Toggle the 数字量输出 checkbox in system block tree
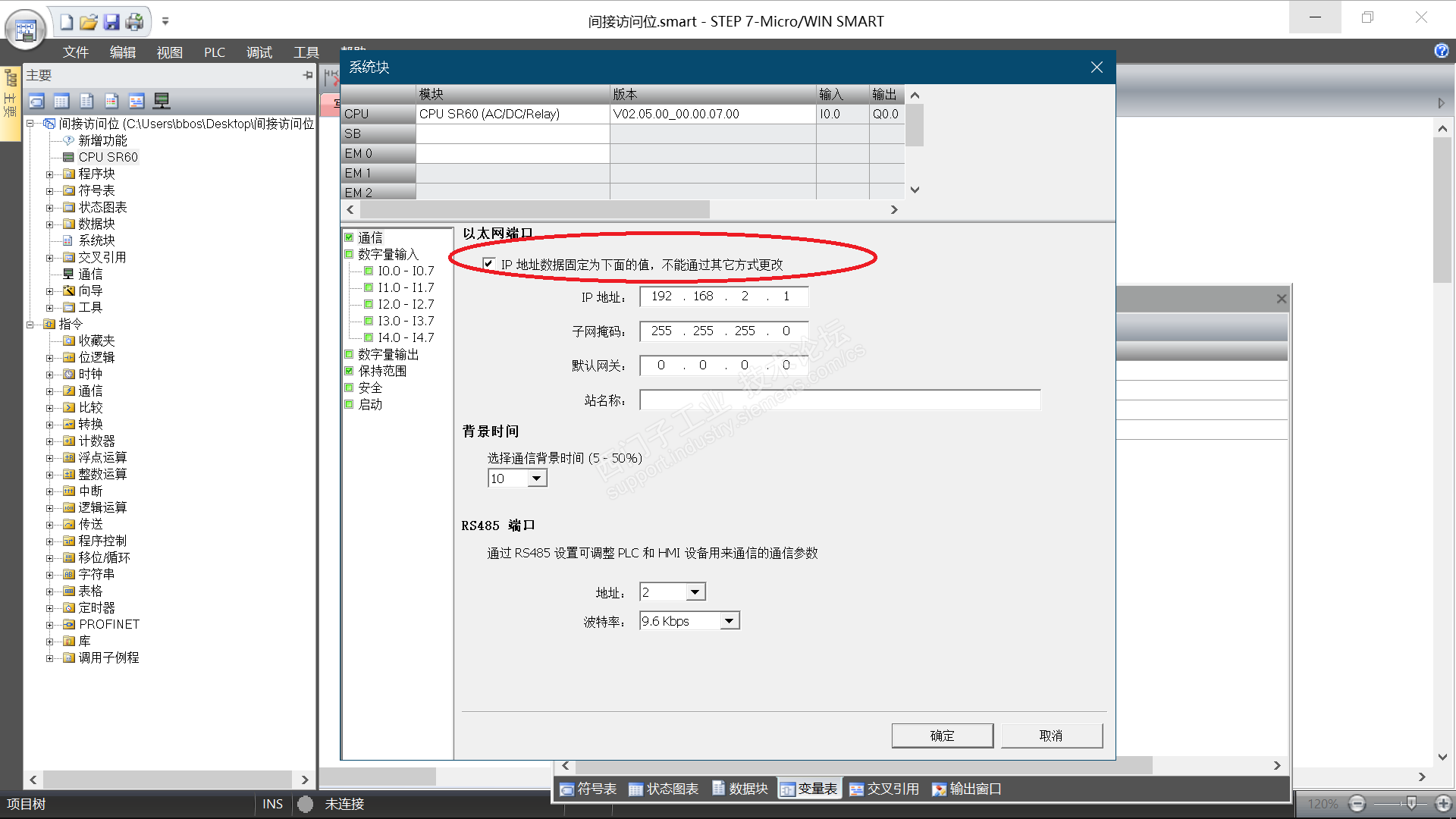Image resolution: width=1456 pixels, height=819 pixels. [x=349, y=355]
